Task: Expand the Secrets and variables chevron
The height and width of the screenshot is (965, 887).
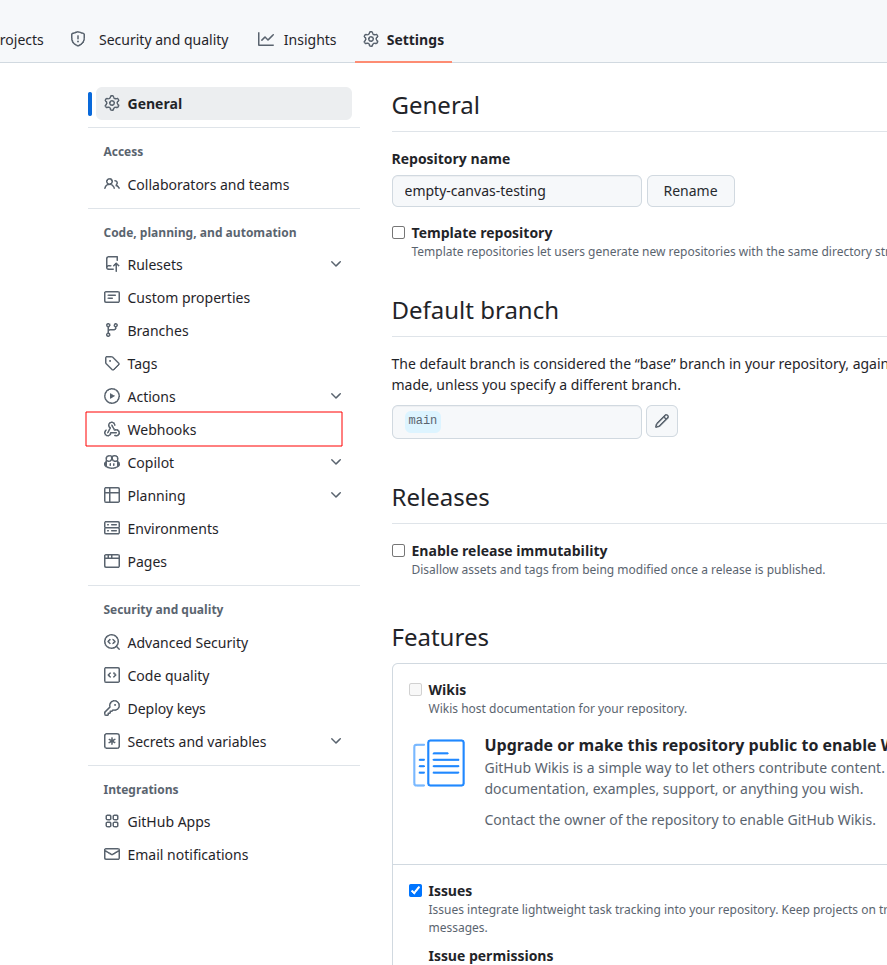Action: pyautogui.click(x=336, y=741)
